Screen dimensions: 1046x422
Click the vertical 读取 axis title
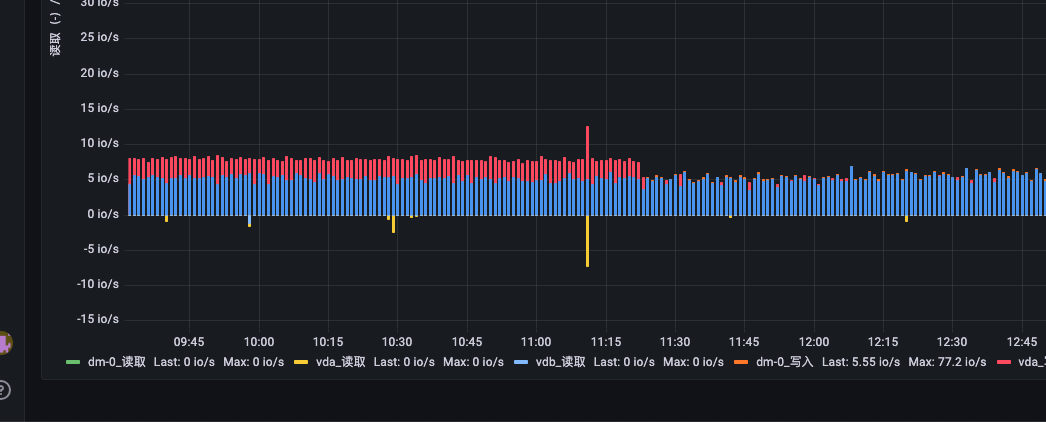(55, 43)
